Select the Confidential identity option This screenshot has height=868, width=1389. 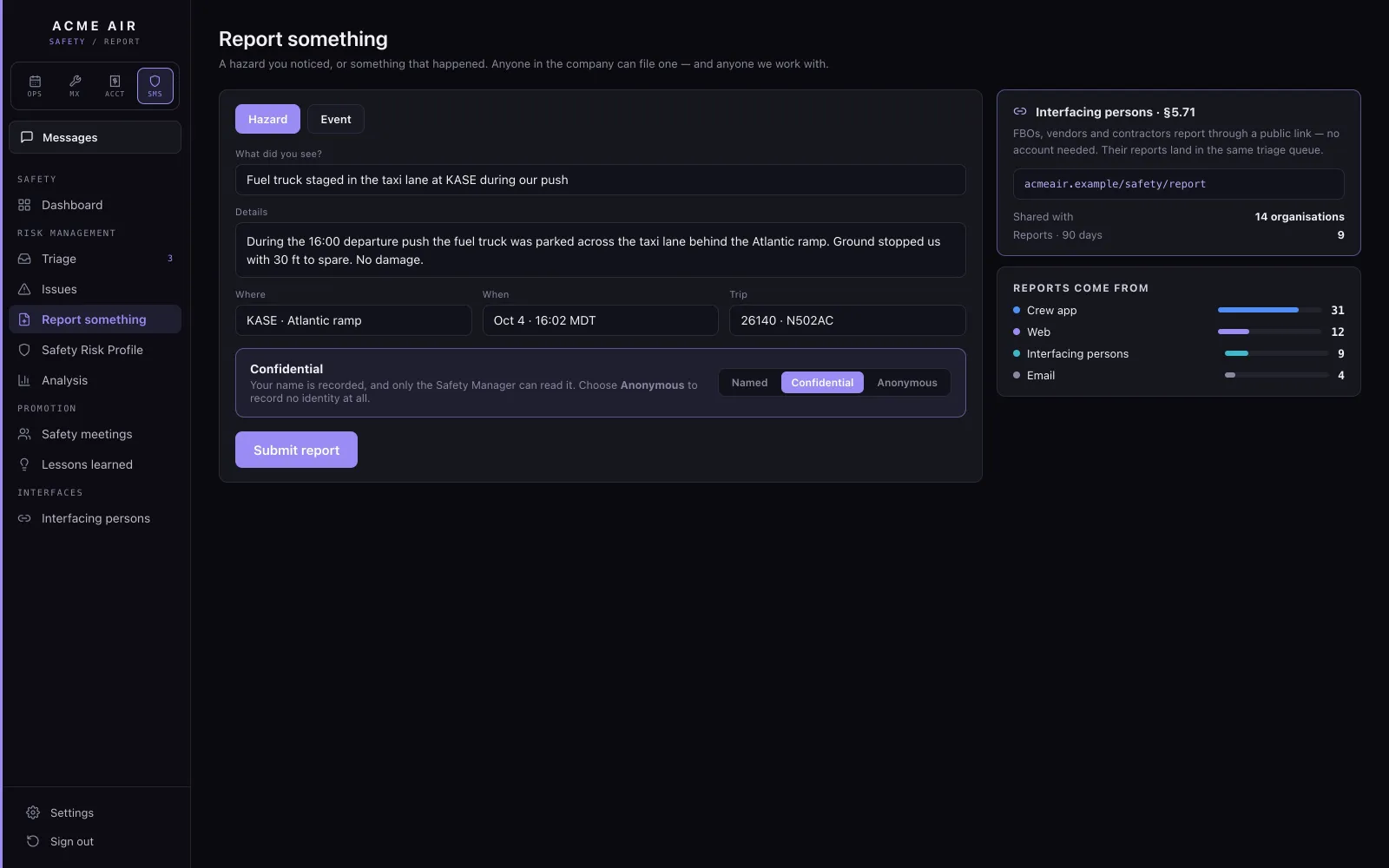(822, 383)
